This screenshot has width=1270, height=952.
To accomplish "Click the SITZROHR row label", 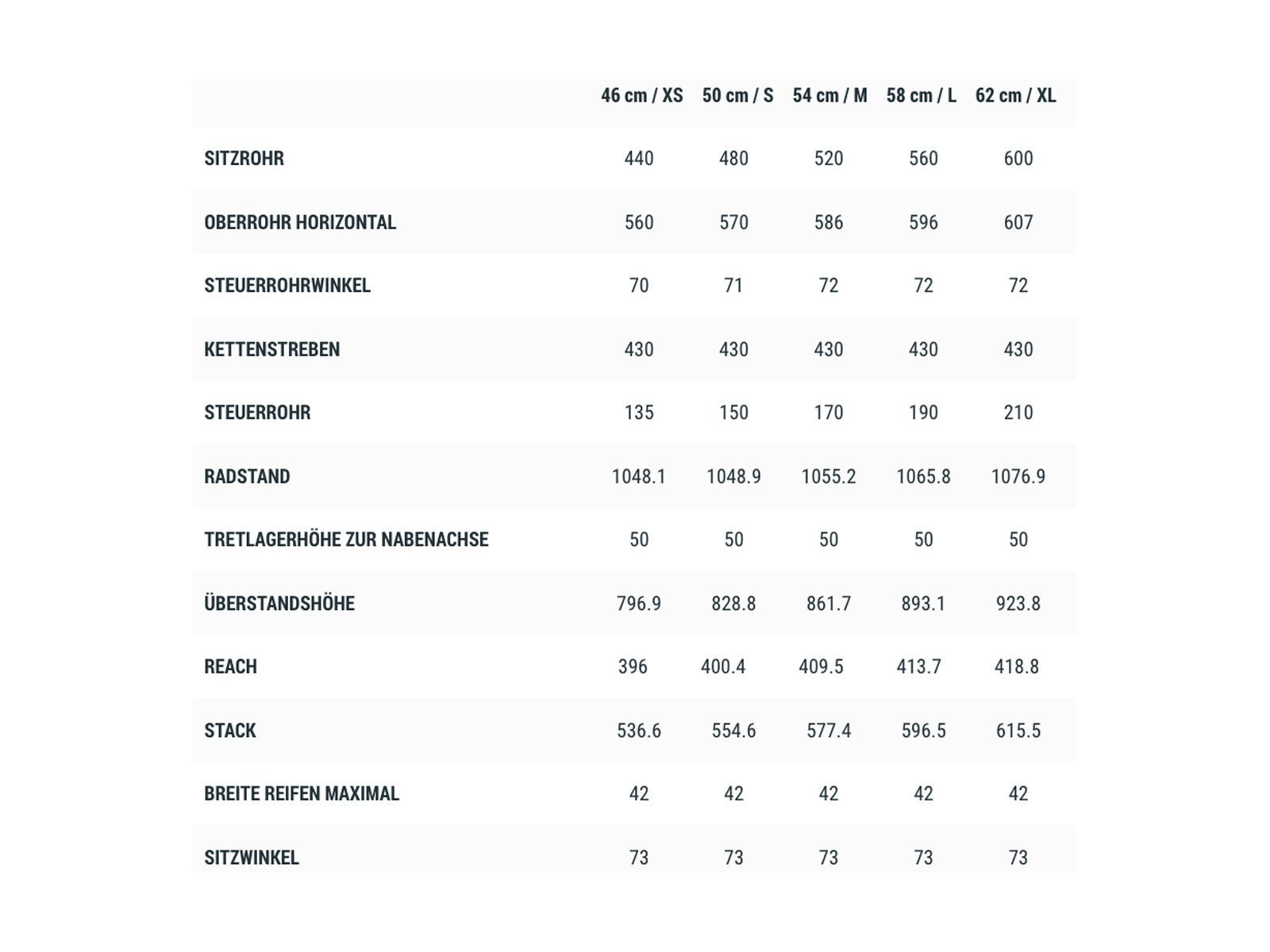I will tap(244, 159).
